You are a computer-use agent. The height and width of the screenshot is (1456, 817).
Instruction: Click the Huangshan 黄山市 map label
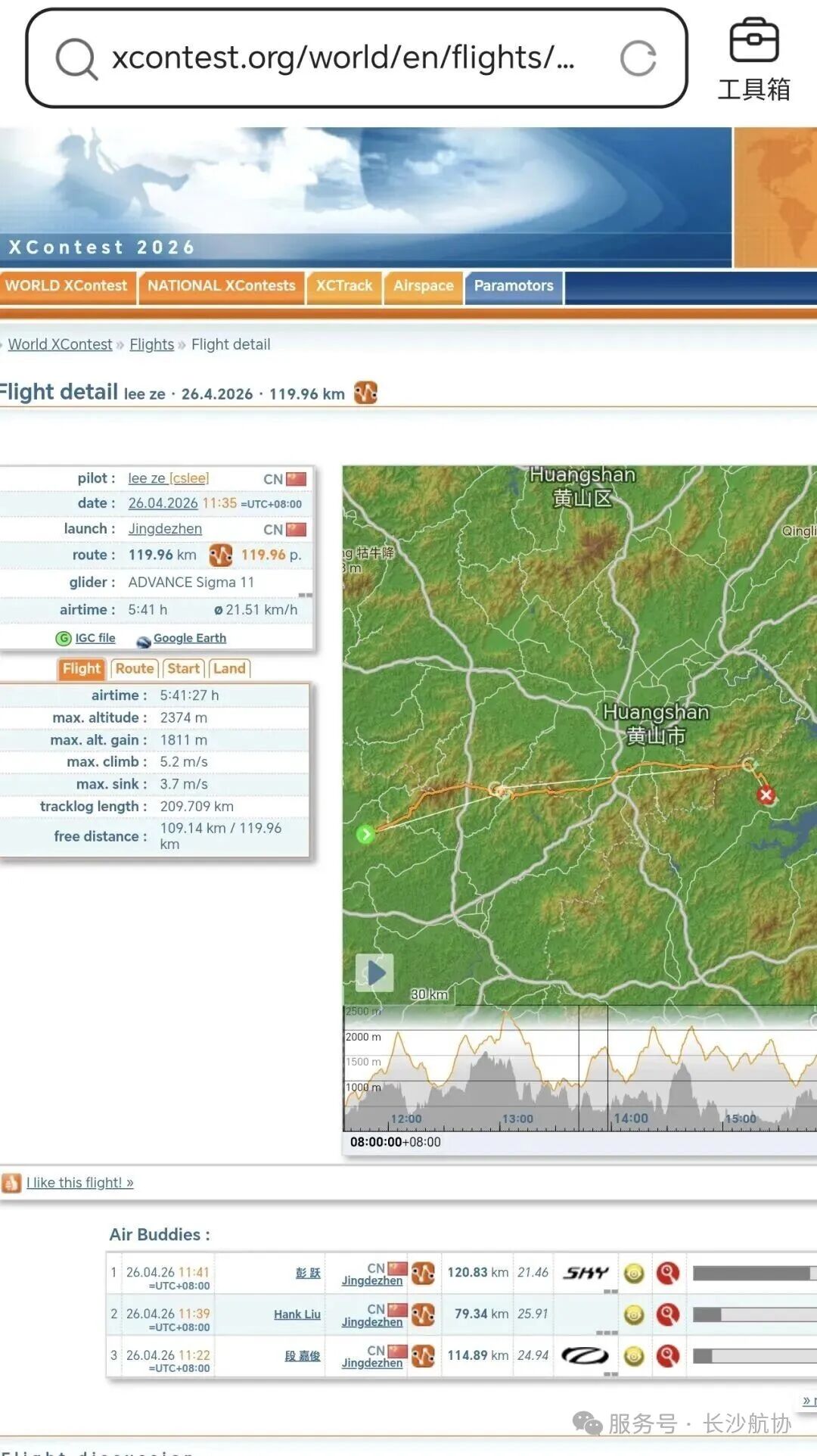(656, 723)
